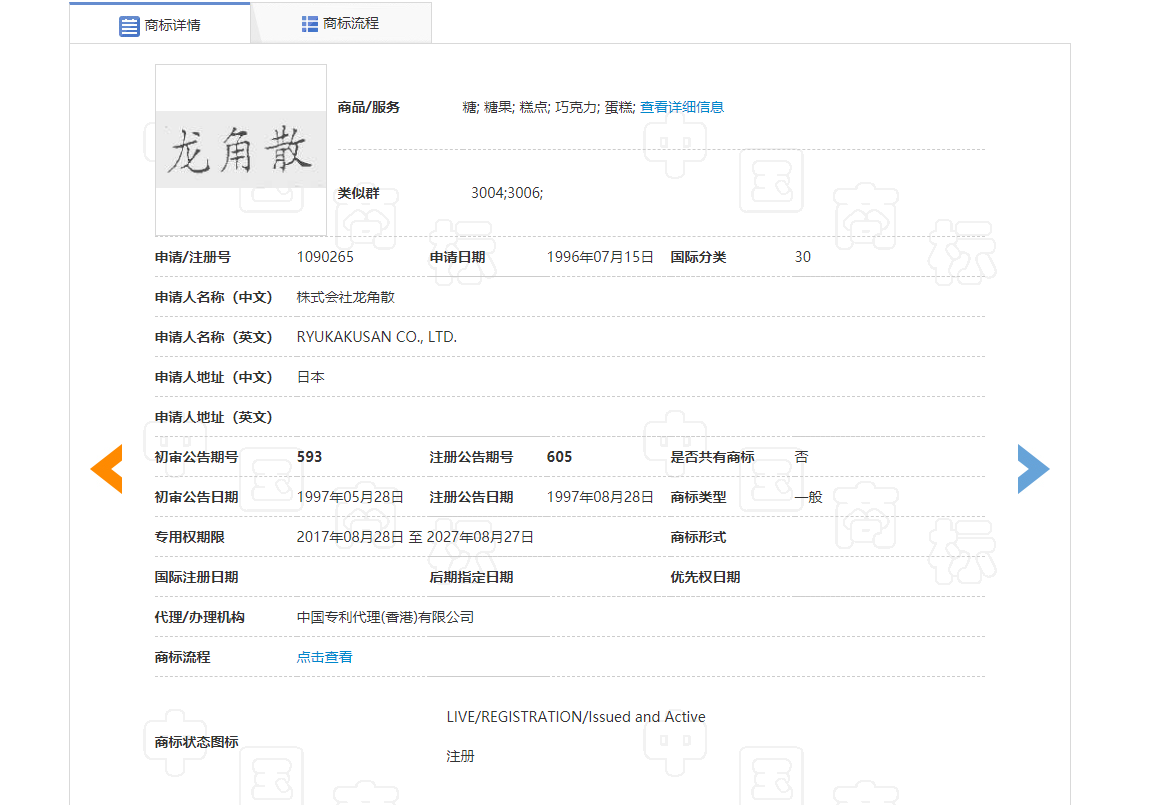This screenshot has height=805, width=1160.
Task: Click the 商标状态图标 label
Action: [x=196, y=741]
